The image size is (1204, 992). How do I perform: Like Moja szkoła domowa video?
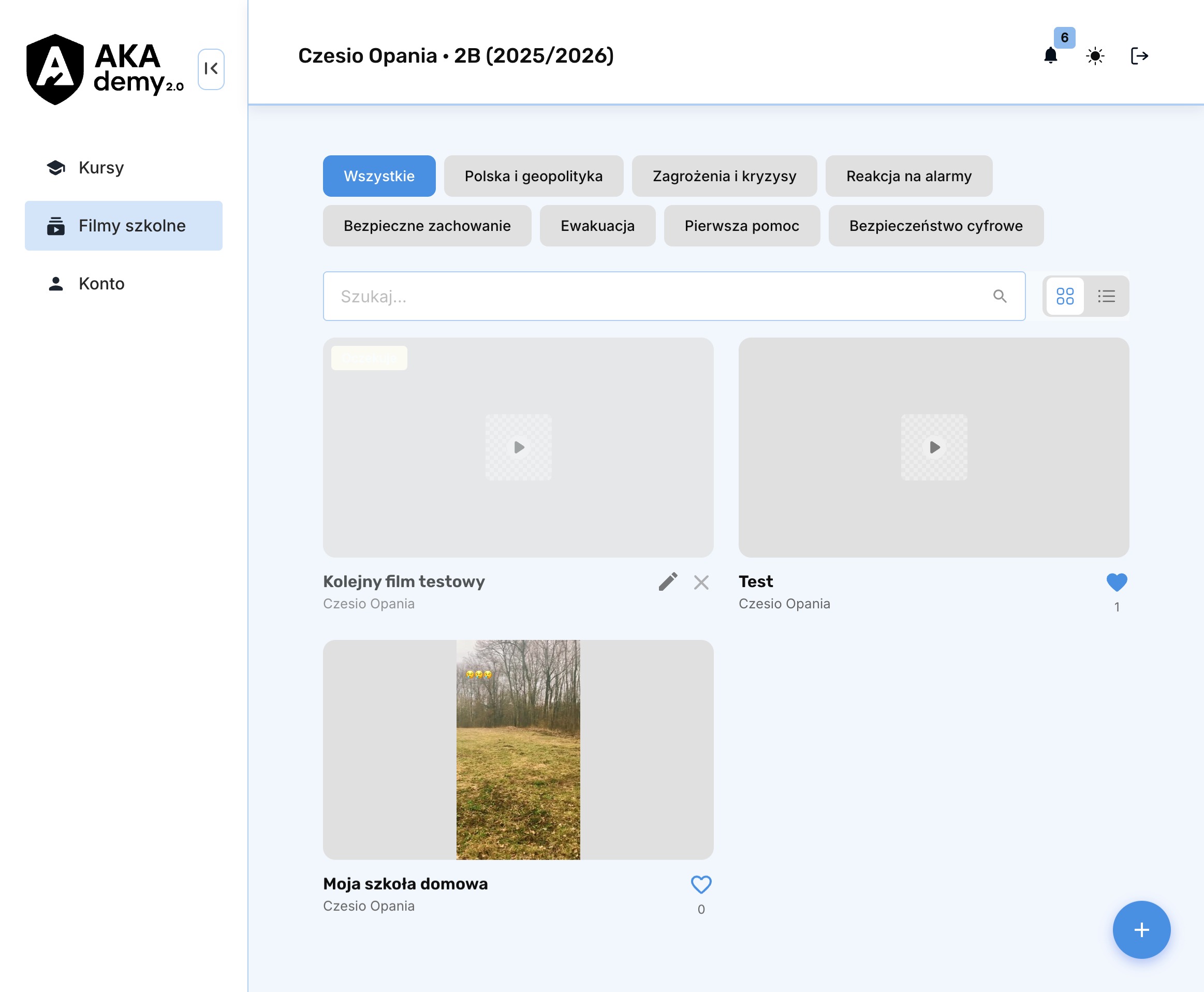click(701, 884)
